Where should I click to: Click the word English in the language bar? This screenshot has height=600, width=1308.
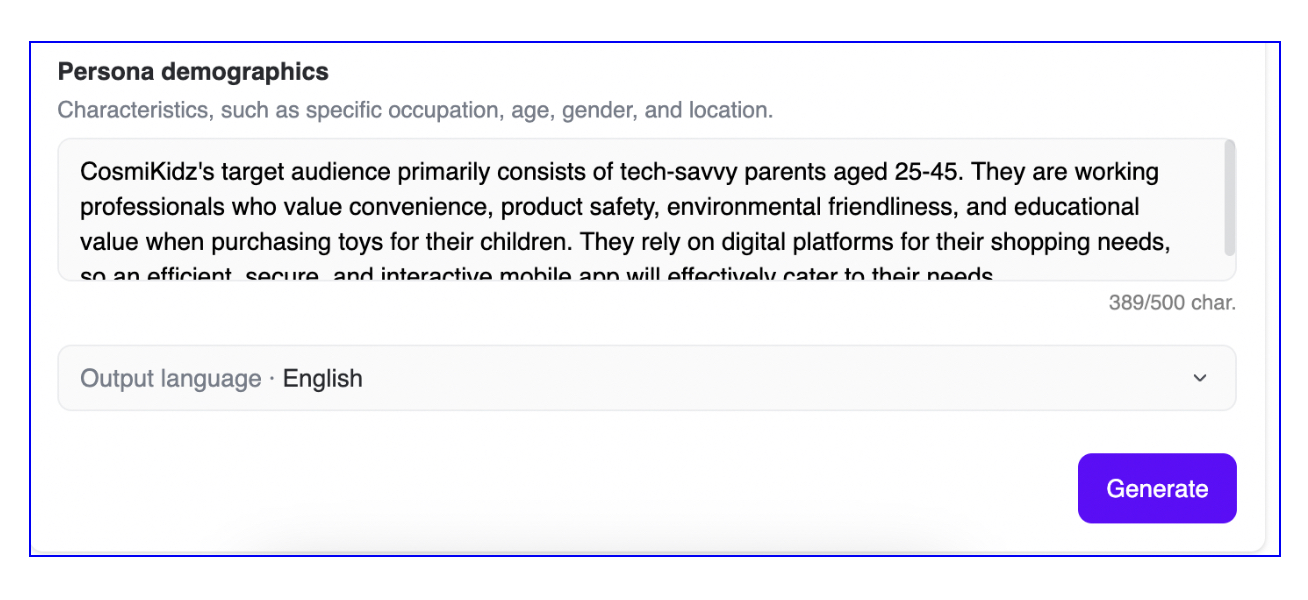(322, 378)
